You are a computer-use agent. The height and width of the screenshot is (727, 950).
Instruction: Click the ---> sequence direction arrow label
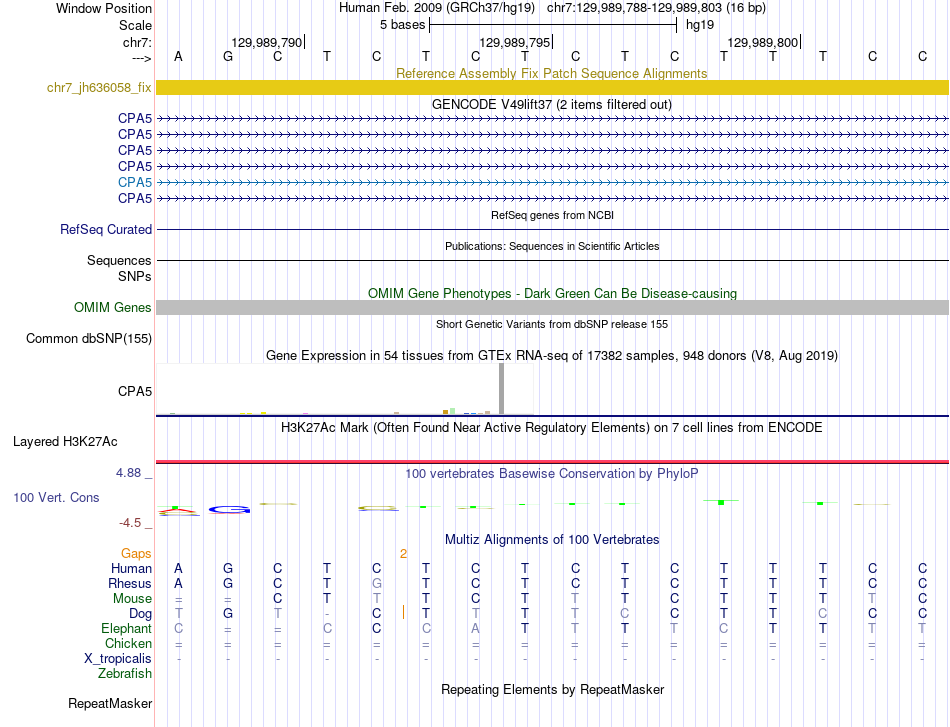click(x=141, y=58)
